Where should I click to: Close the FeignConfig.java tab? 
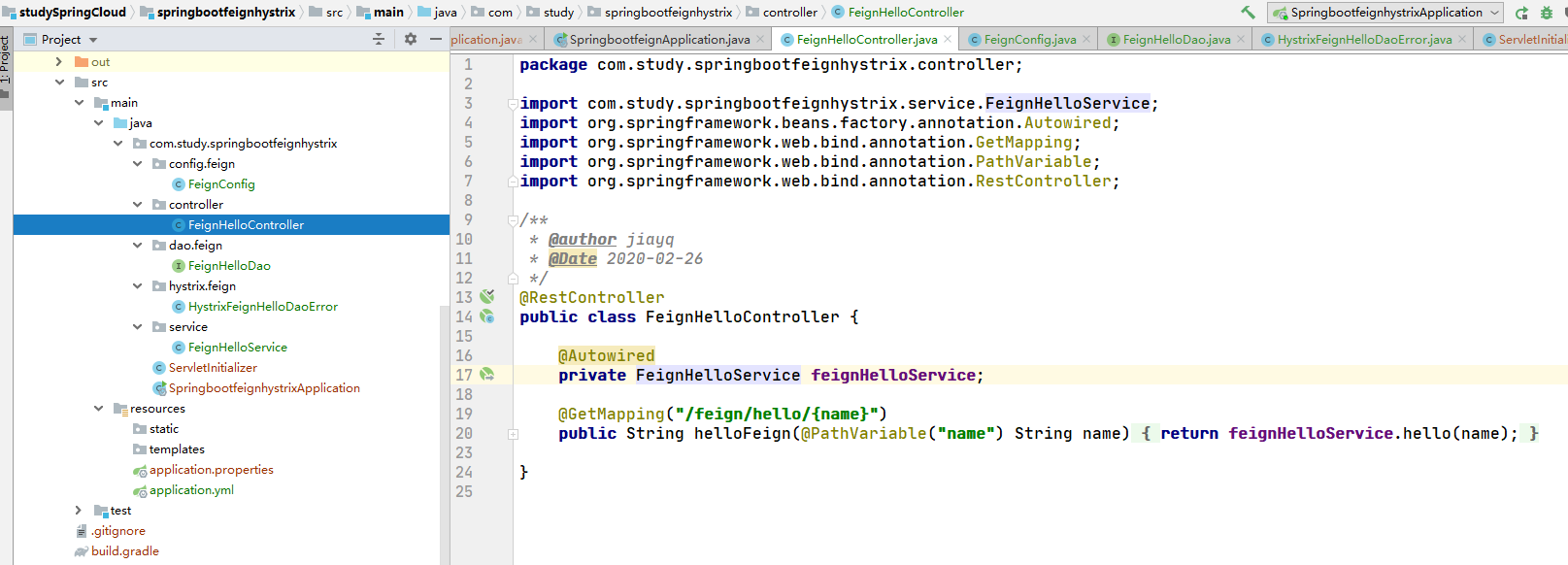pos(1086,39)
